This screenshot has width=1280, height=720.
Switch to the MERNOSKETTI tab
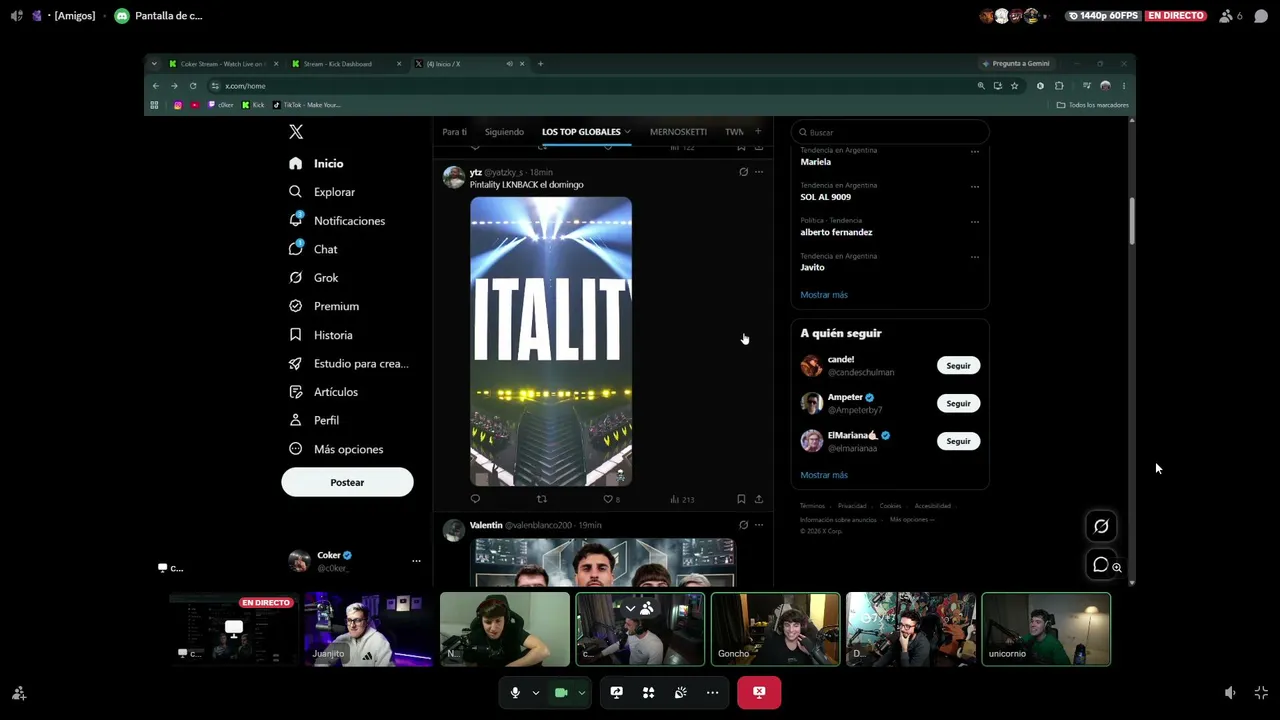click(678, 132)
